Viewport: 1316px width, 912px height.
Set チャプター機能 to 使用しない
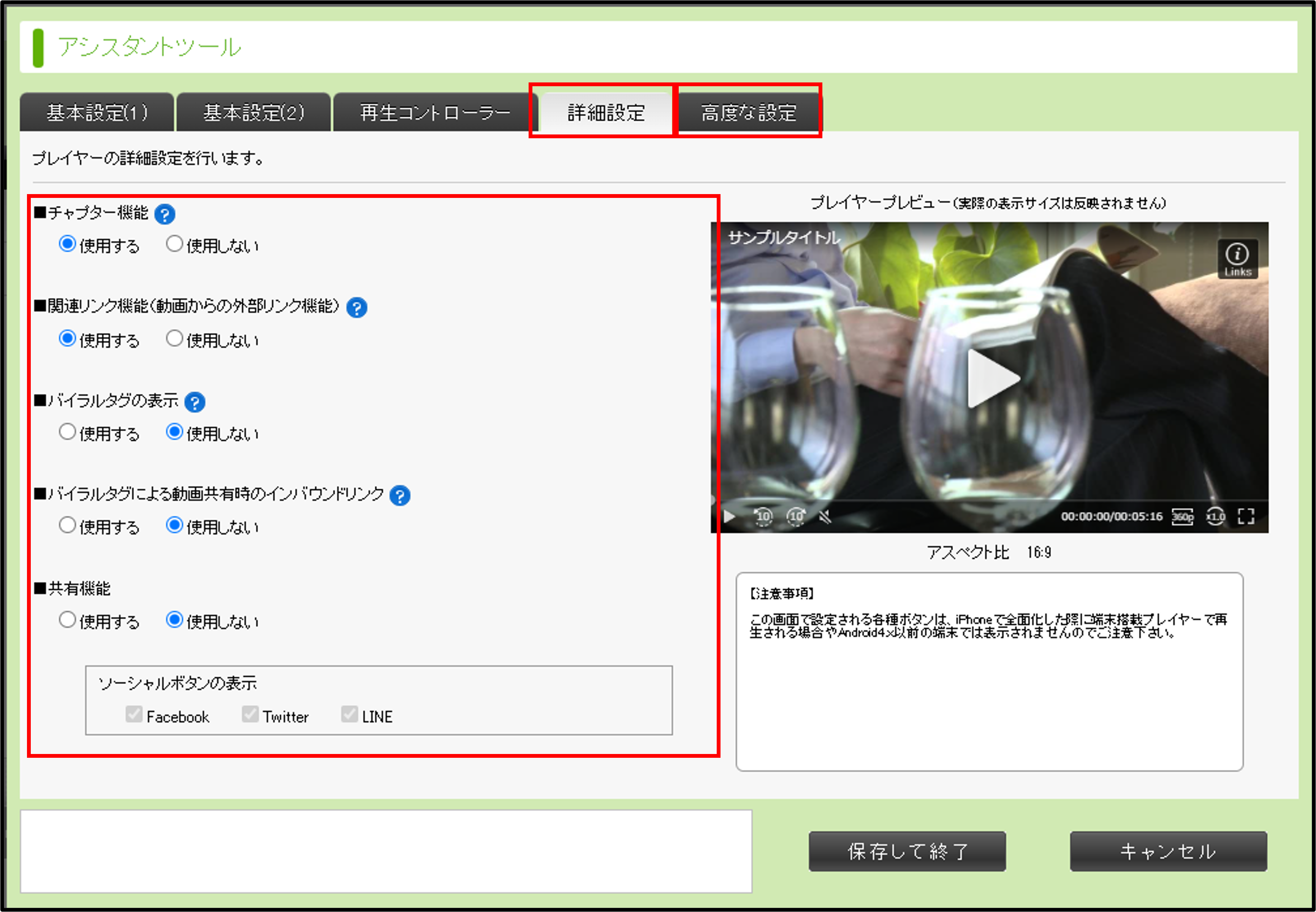(x=174, y=244)
